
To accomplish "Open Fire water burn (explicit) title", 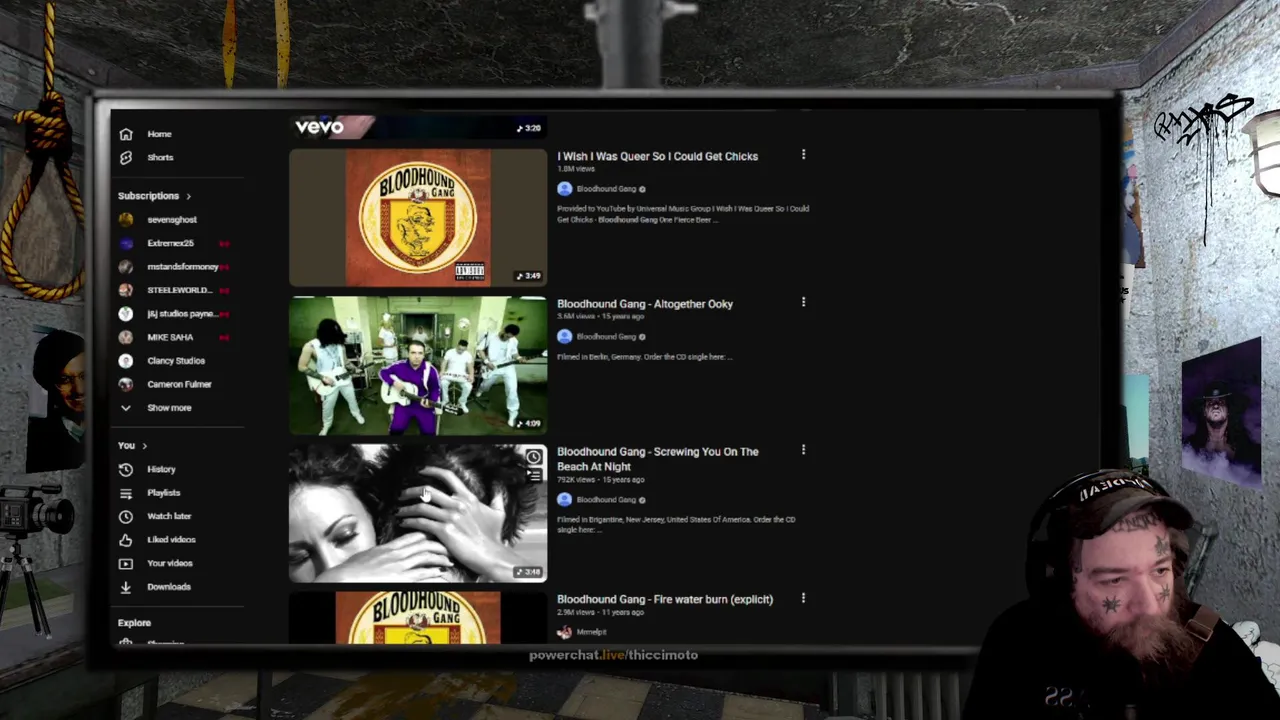I will pyautogui.click(x=665, y=599).
